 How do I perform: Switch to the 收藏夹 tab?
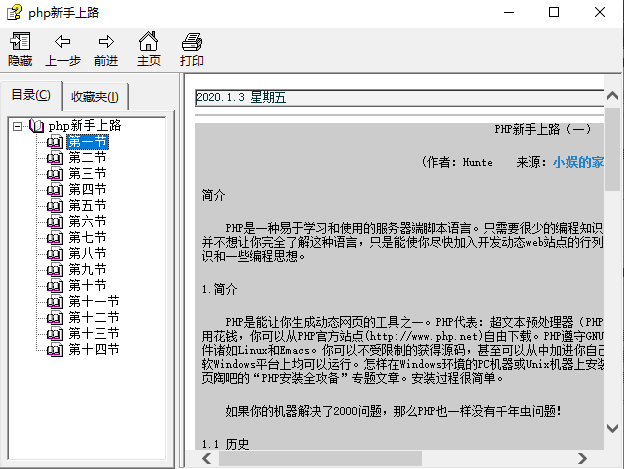click(94, 97)
